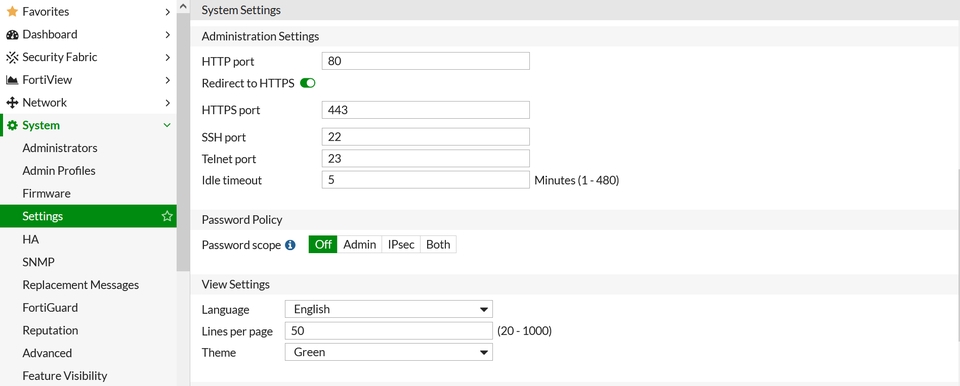Collapse the System menu chevron
960x386 pixels.
coord(167,125)
